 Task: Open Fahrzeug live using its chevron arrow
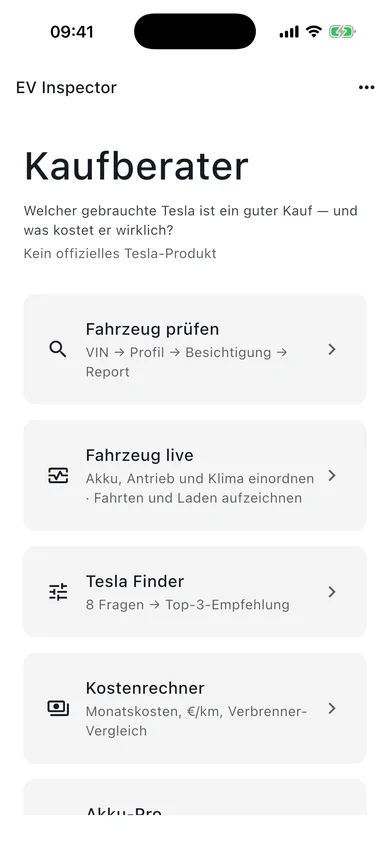pyautogui.click(x=332, y=475)
